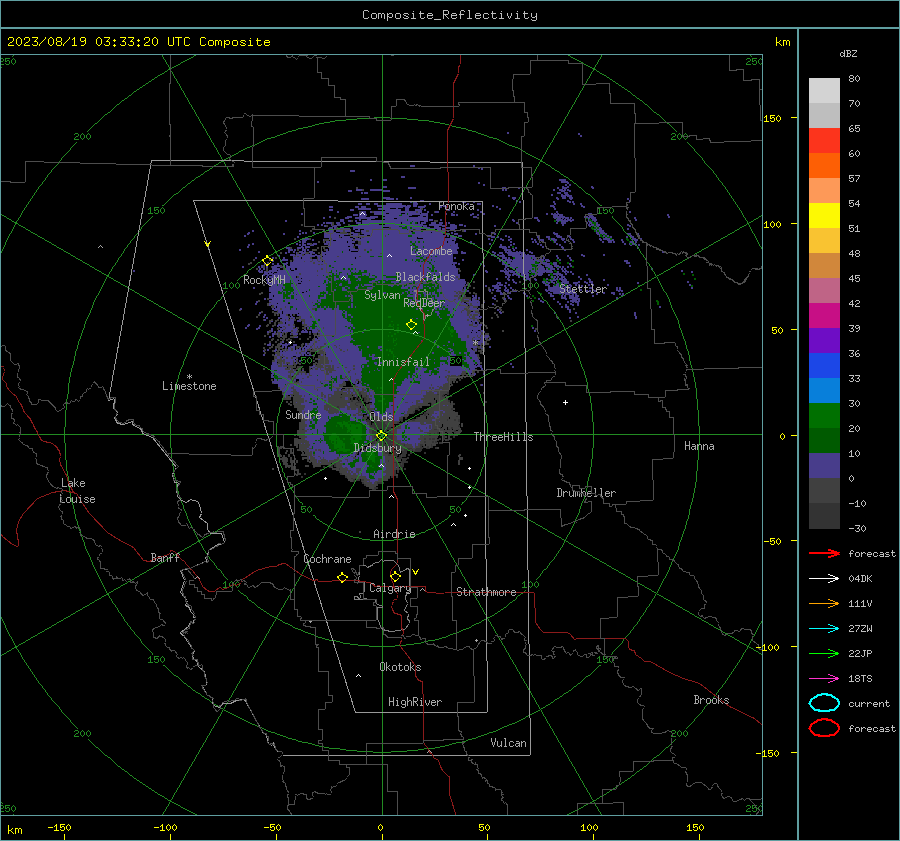
Task: Select the orange 111V arrow legend icon
Action: tap(824, 603)
